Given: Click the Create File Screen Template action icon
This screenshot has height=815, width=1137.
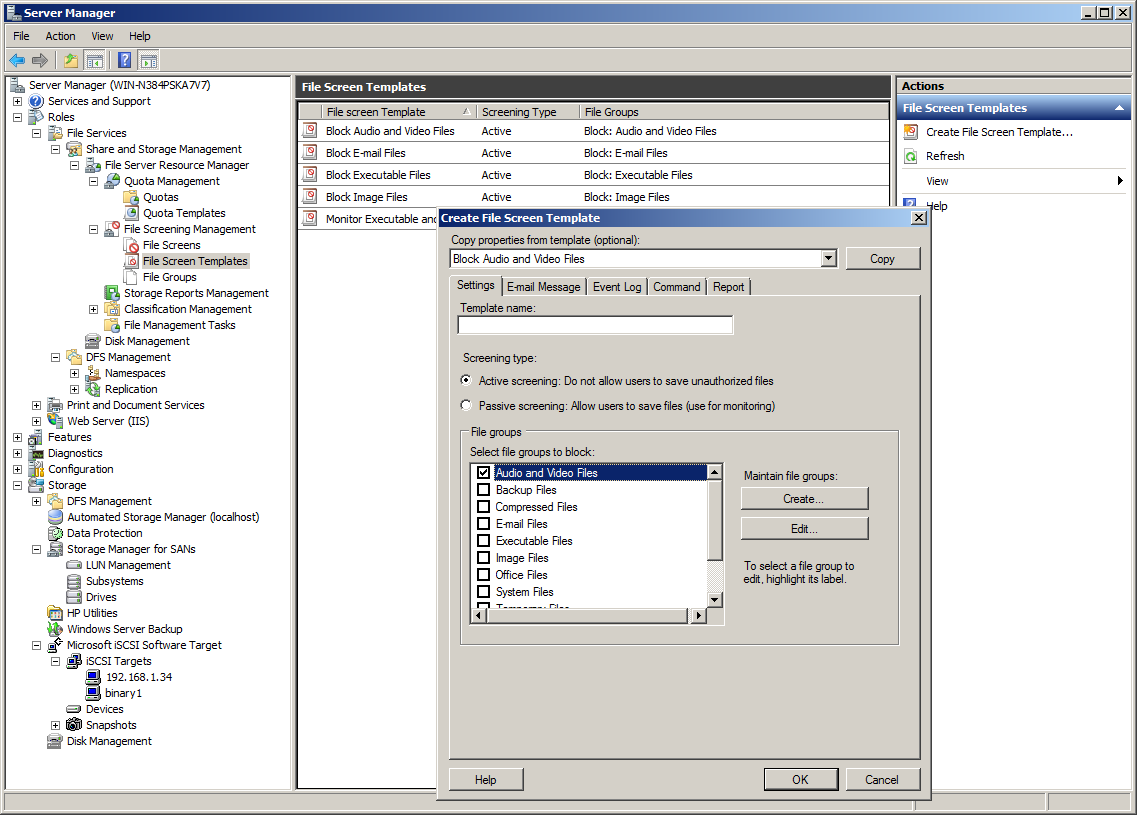Looking at the screenshot, I should pos(911,132).
